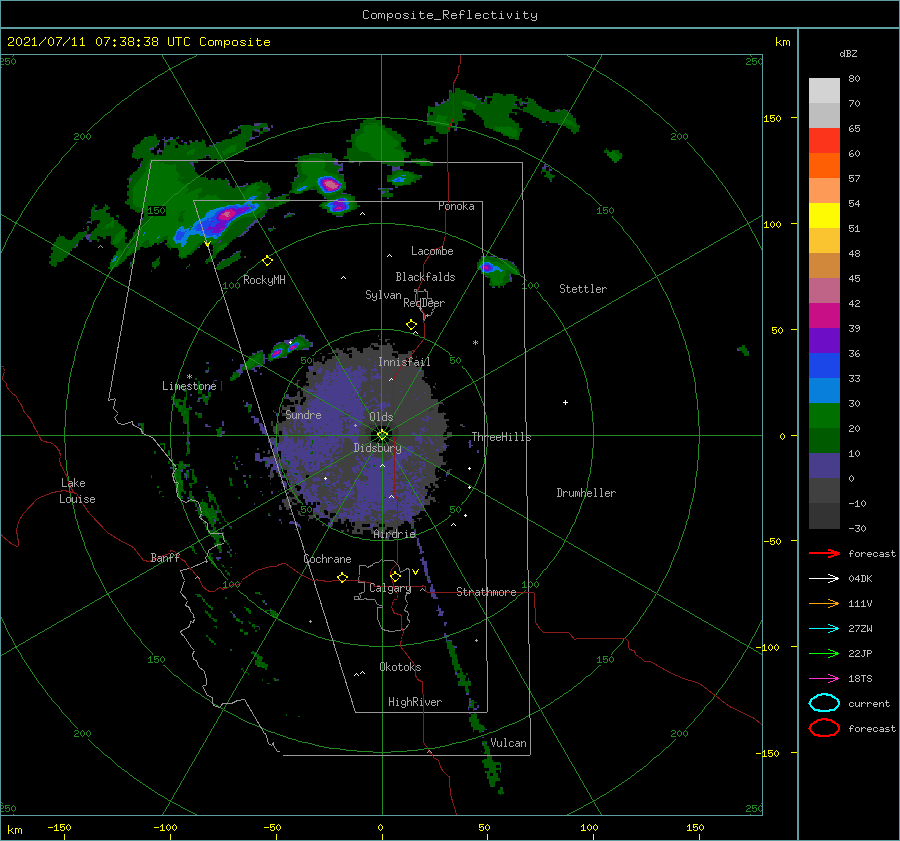Click the purple 39-36 dBZ swatch
900x841 pixels.
point(824,341)
